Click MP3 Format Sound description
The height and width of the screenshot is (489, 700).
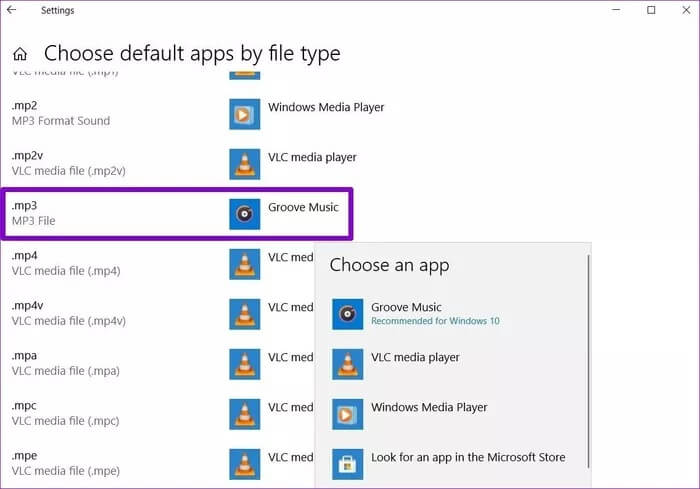tap(61, 121)
